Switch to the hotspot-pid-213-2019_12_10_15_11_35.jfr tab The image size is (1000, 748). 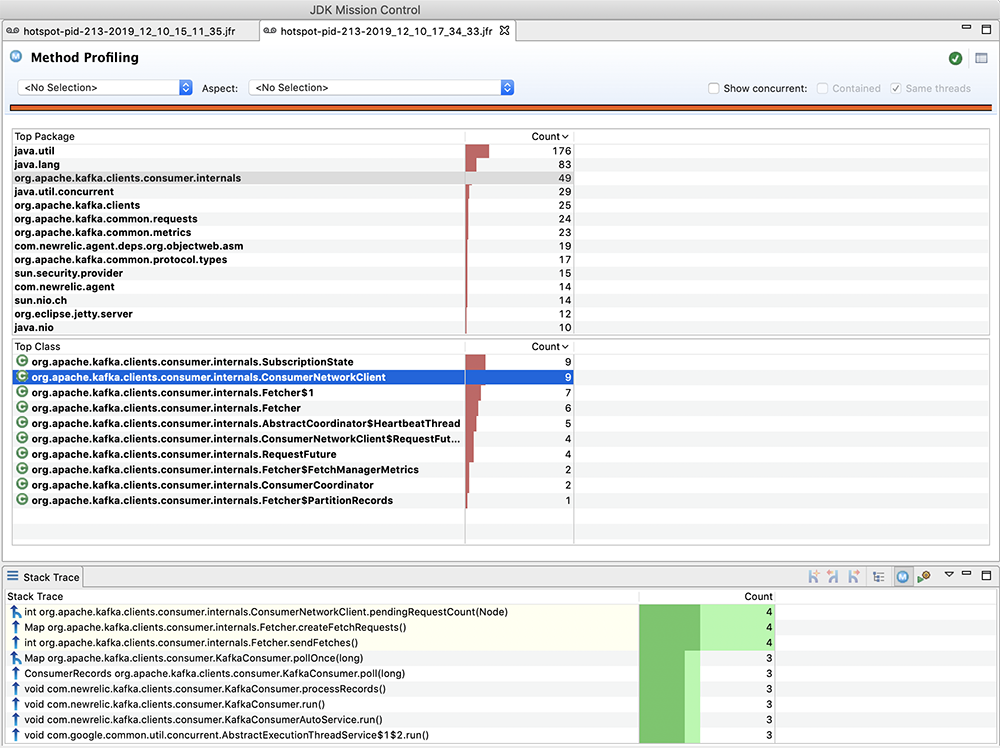coord(130,30)
